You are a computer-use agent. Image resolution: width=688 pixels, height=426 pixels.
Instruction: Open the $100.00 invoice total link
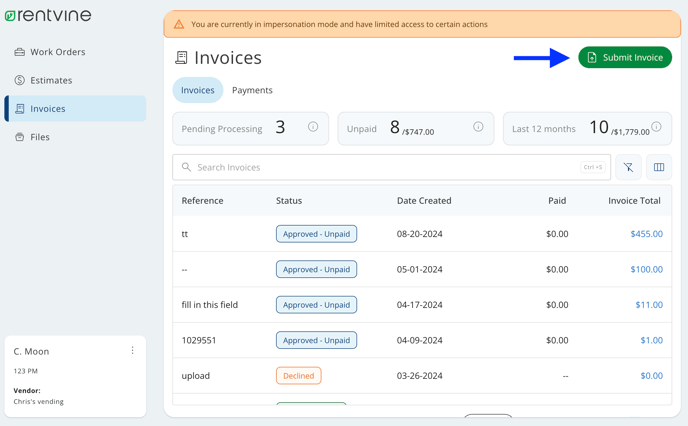tap(646, 269)
